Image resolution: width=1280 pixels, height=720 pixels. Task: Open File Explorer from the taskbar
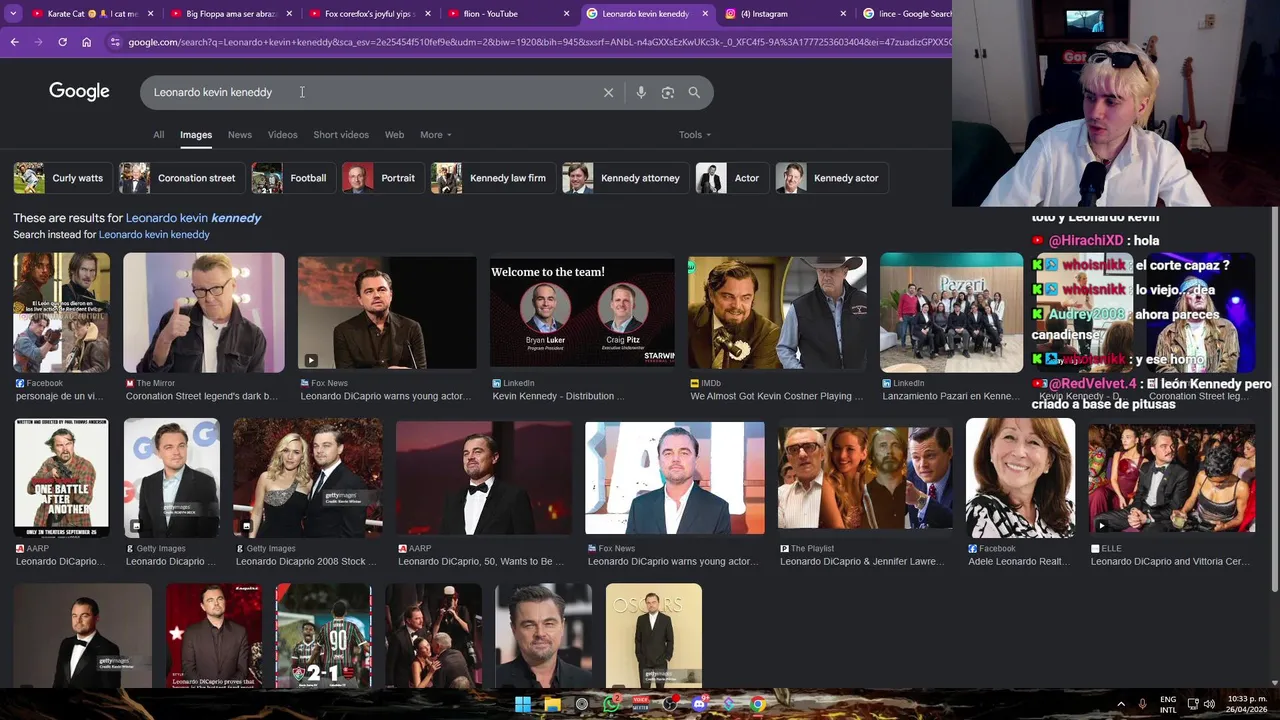click(552, 704)
